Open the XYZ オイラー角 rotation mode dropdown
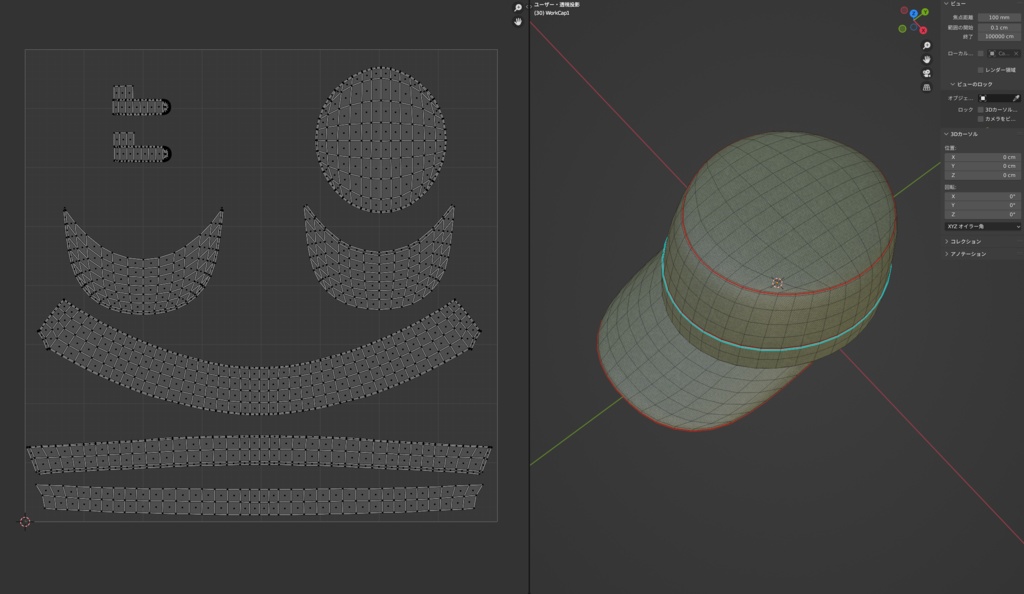This screenshot has height=594, width=1024. pos(982,227)
